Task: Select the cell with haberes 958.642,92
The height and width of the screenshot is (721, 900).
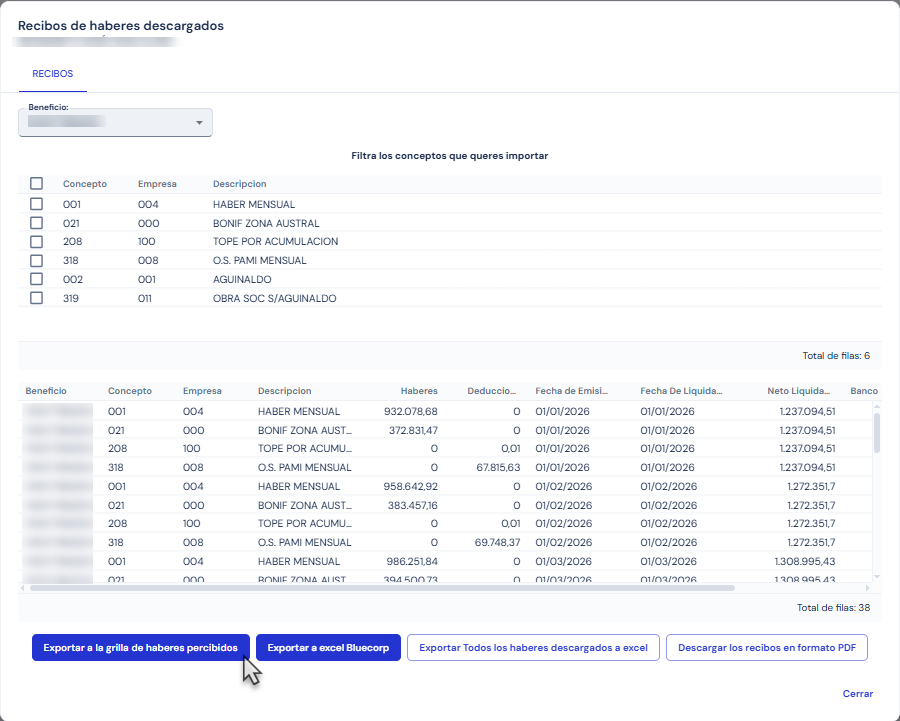Action: pos(410,487)
